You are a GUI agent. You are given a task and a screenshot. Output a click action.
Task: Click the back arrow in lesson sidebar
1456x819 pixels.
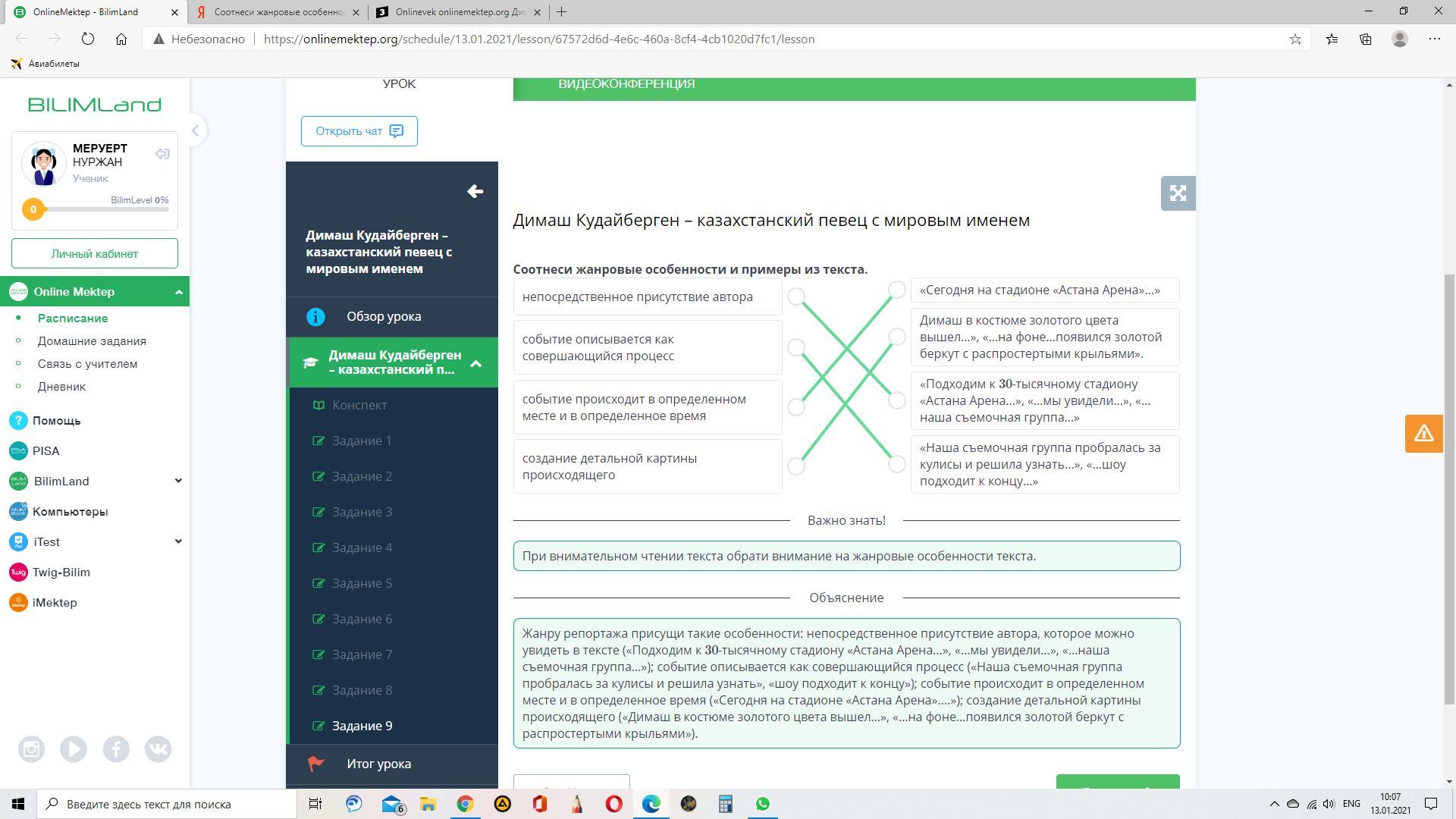[x=475, y=191]
